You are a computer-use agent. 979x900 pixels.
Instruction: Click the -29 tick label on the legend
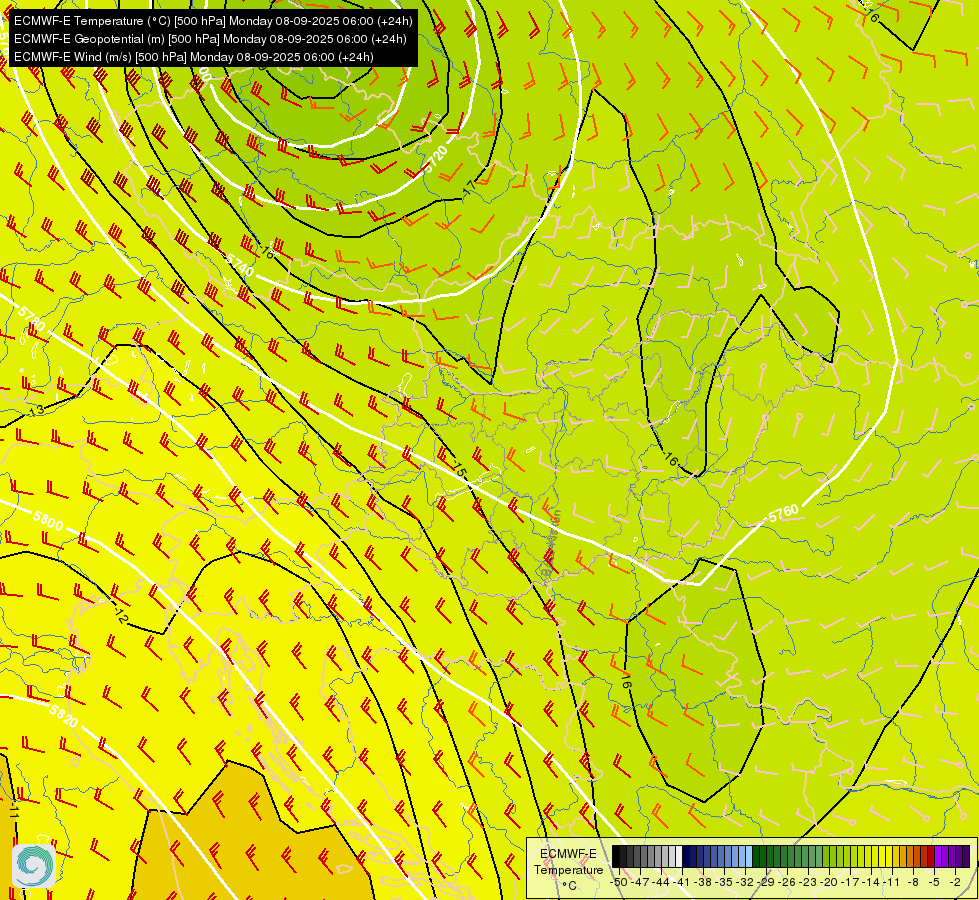(766, 883)
